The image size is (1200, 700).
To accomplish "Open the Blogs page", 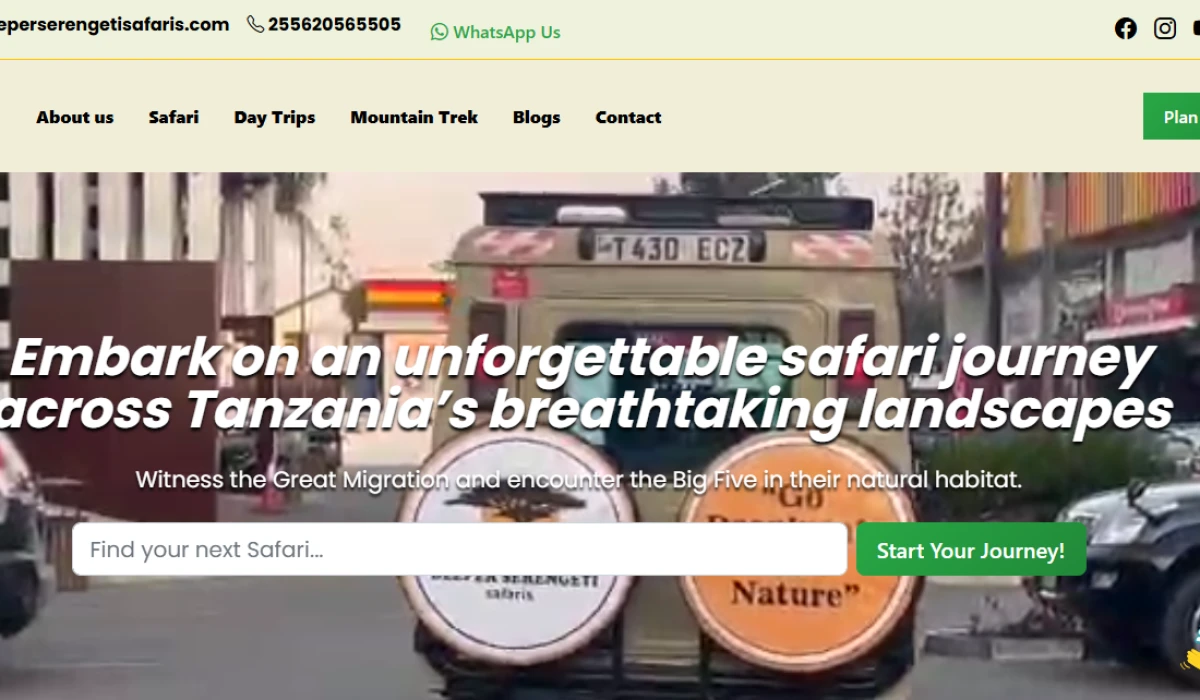I will (x=537, y=117).
